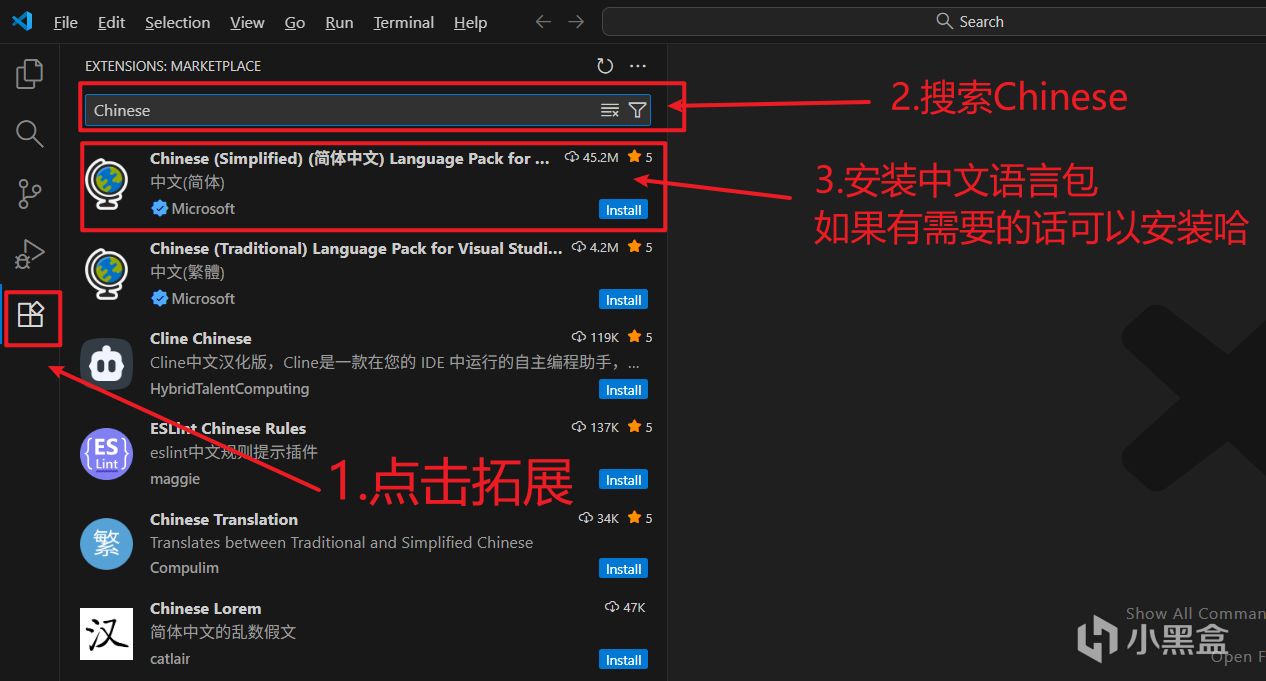
Task: Select the Chinese Lorem title
Action: pyautogui.click(x=206, y=608)
